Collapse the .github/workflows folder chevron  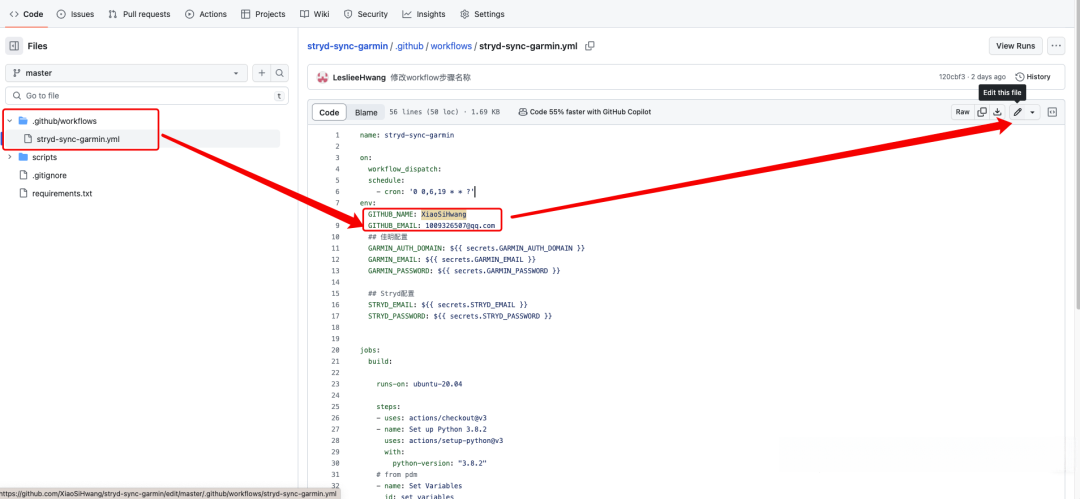[10, 121]
